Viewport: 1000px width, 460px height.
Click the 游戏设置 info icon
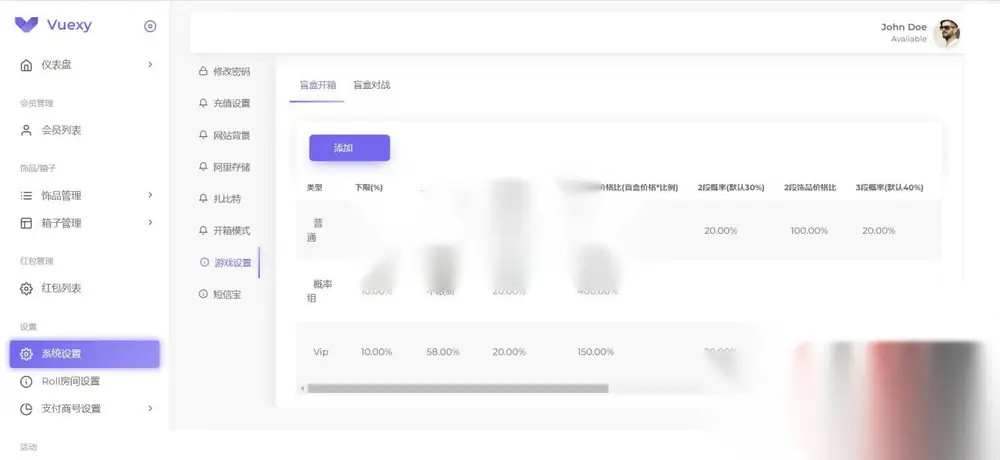coord(204,262)
